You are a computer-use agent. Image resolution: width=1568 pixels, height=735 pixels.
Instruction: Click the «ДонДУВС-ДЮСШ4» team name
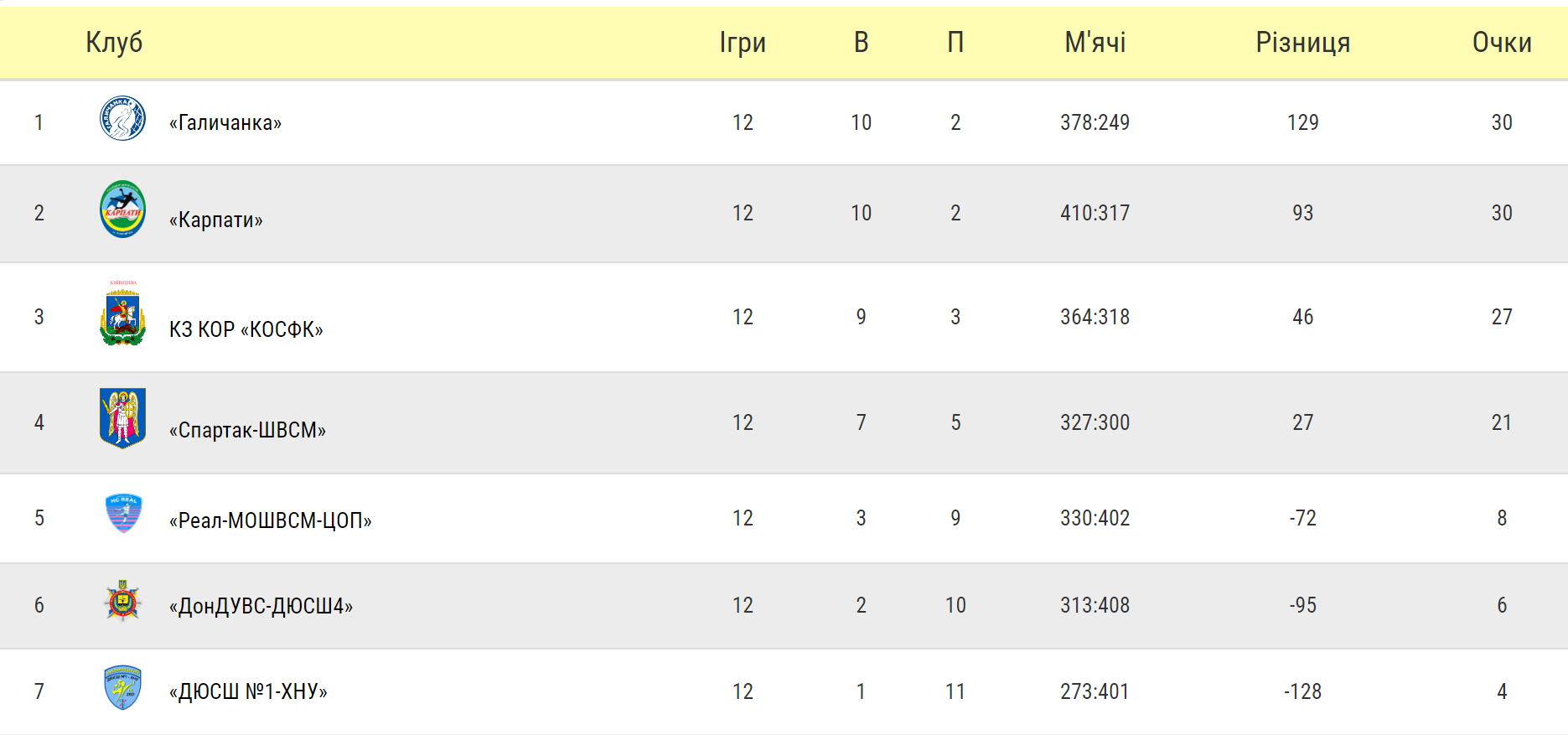261,605
